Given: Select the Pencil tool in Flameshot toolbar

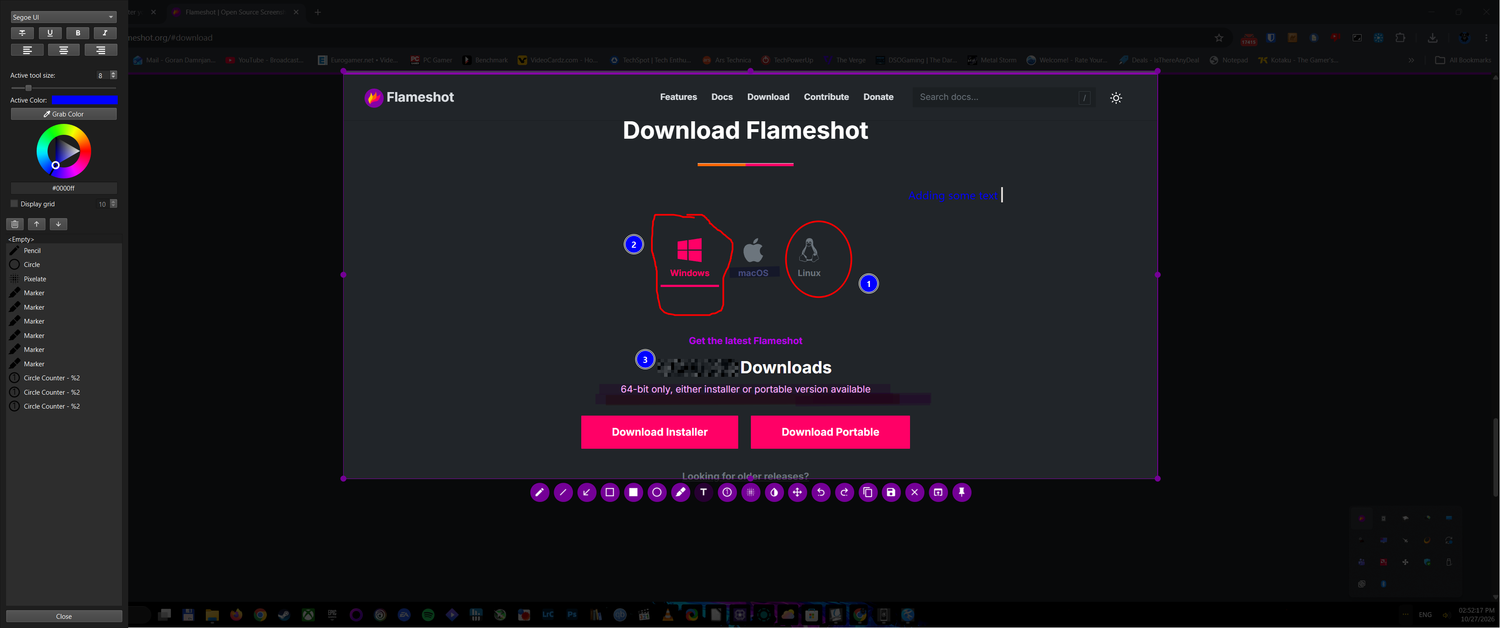Looking at the screenshot, I should [539, 492].
